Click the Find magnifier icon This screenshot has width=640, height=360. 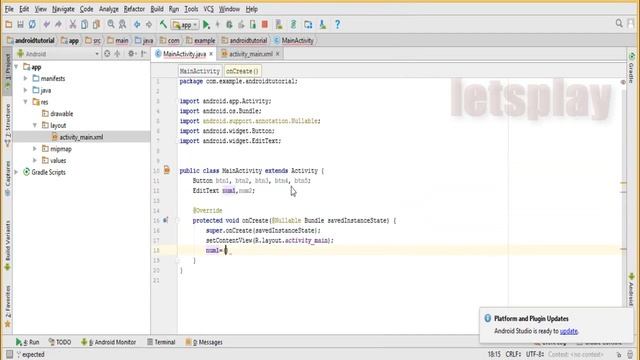pyautogui.click(x=111, y=24)
